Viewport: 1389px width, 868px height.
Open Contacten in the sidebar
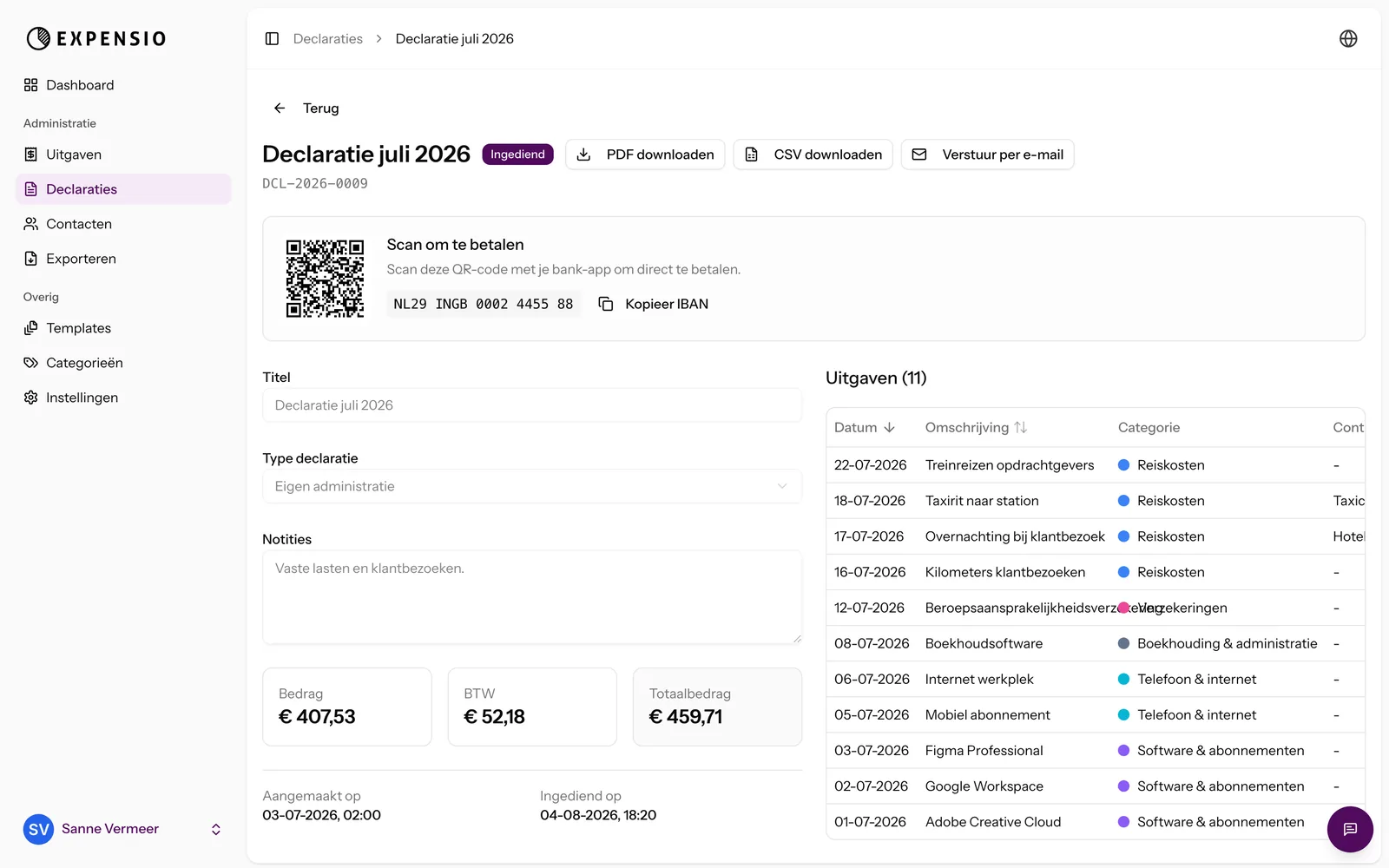[x=123, y=224]
